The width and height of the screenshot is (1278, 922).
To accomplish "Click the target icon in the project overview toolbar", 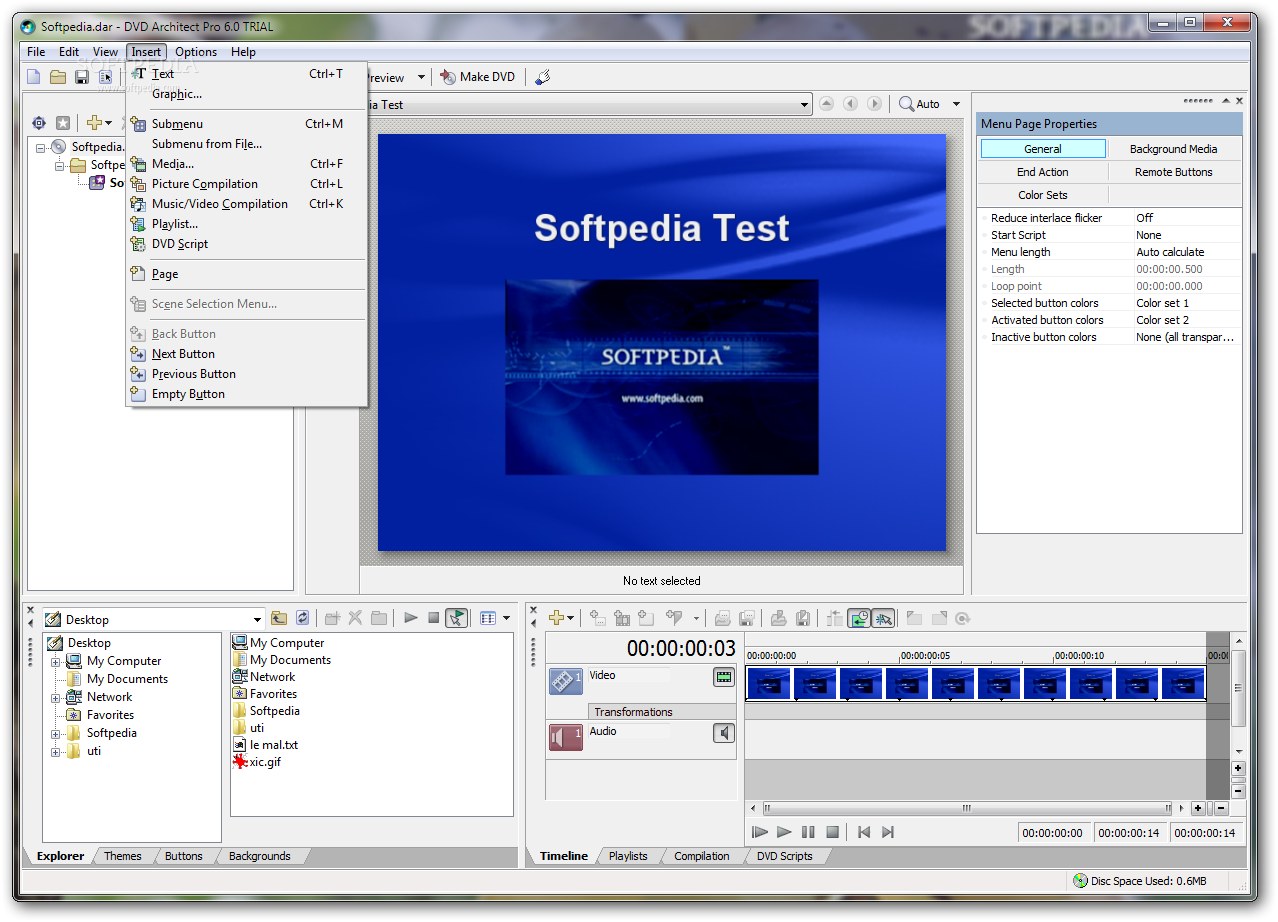I will coord(39,122).
